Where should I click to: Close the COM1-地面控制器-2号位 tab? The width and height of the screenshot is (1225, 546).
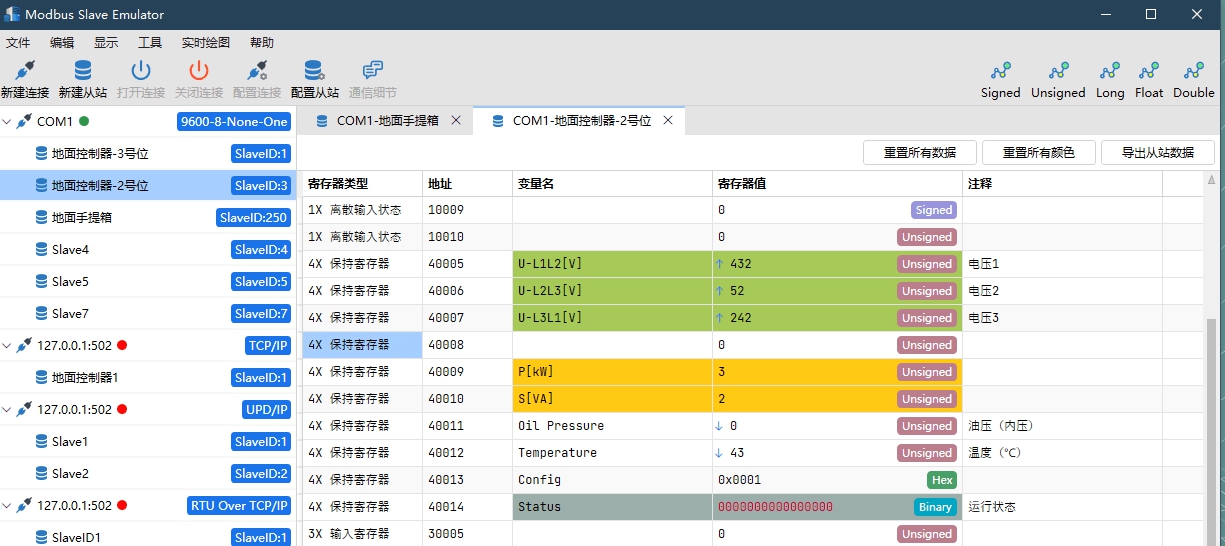pos(668,120)
